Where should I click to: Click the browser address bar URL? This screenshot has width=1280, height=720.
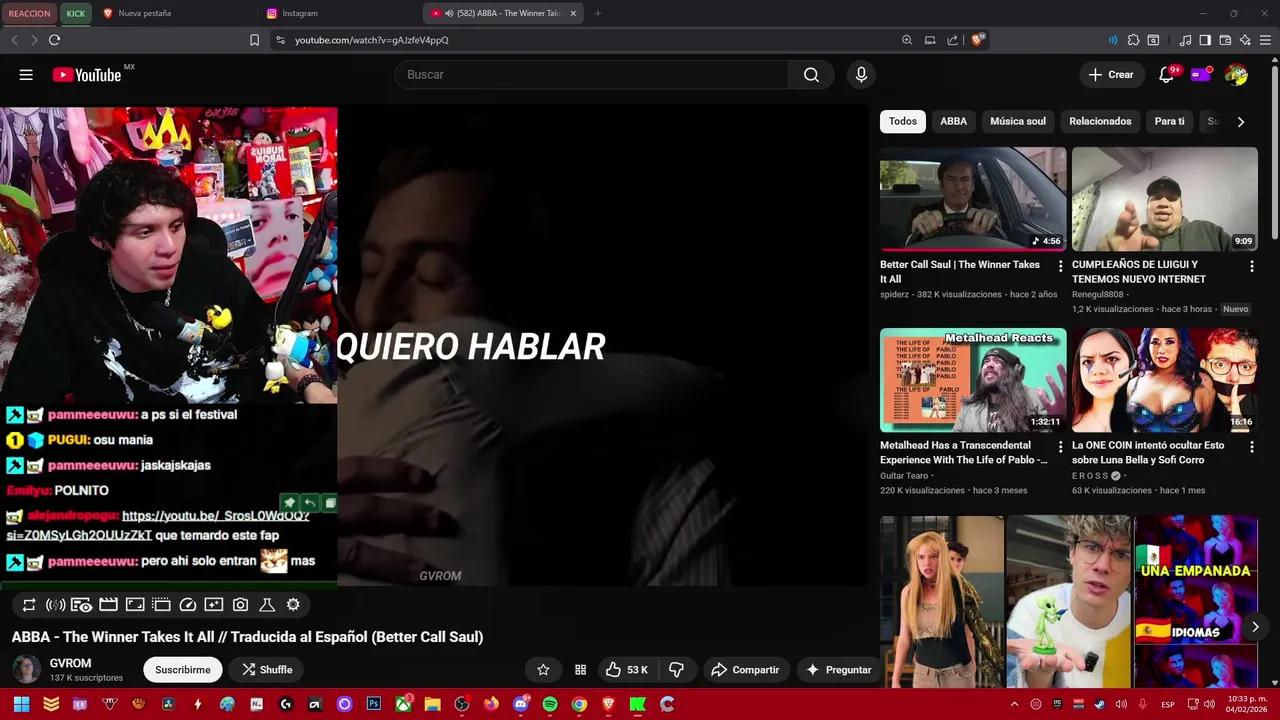371,40
